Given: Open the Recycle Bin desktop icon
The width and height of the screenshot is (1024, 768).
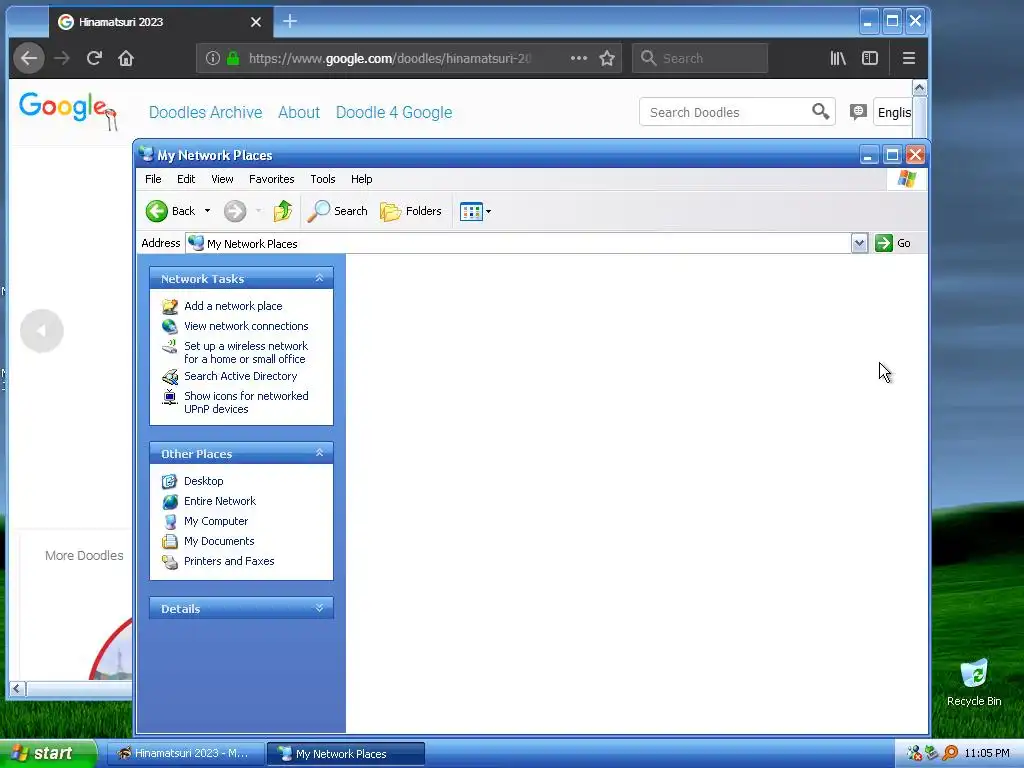Looking at the screenshot, I should click(974, 682).
